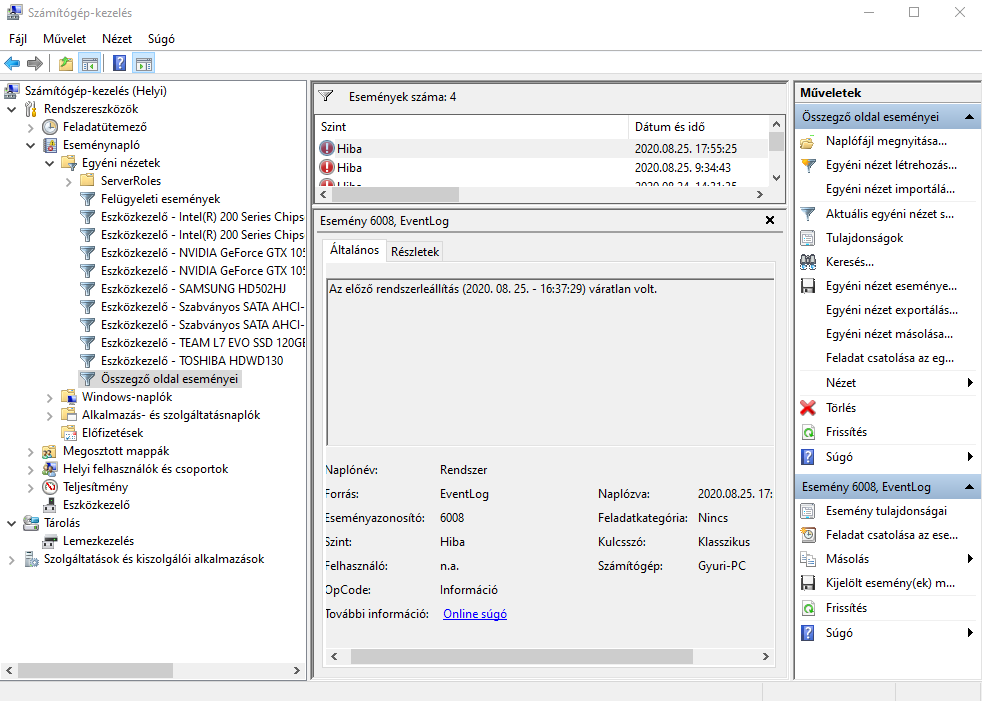Toggle the Show/Hide console tree icon
982x701 pixels.
click(90, 63)
